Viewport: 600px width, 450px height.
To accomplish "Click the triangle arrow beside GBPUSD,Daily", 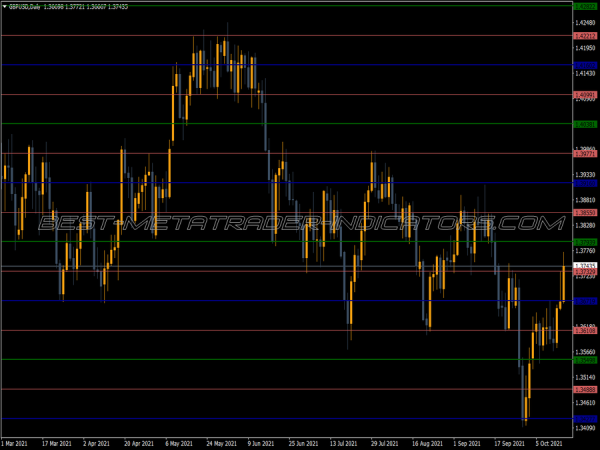I will (x=5, y=6).
